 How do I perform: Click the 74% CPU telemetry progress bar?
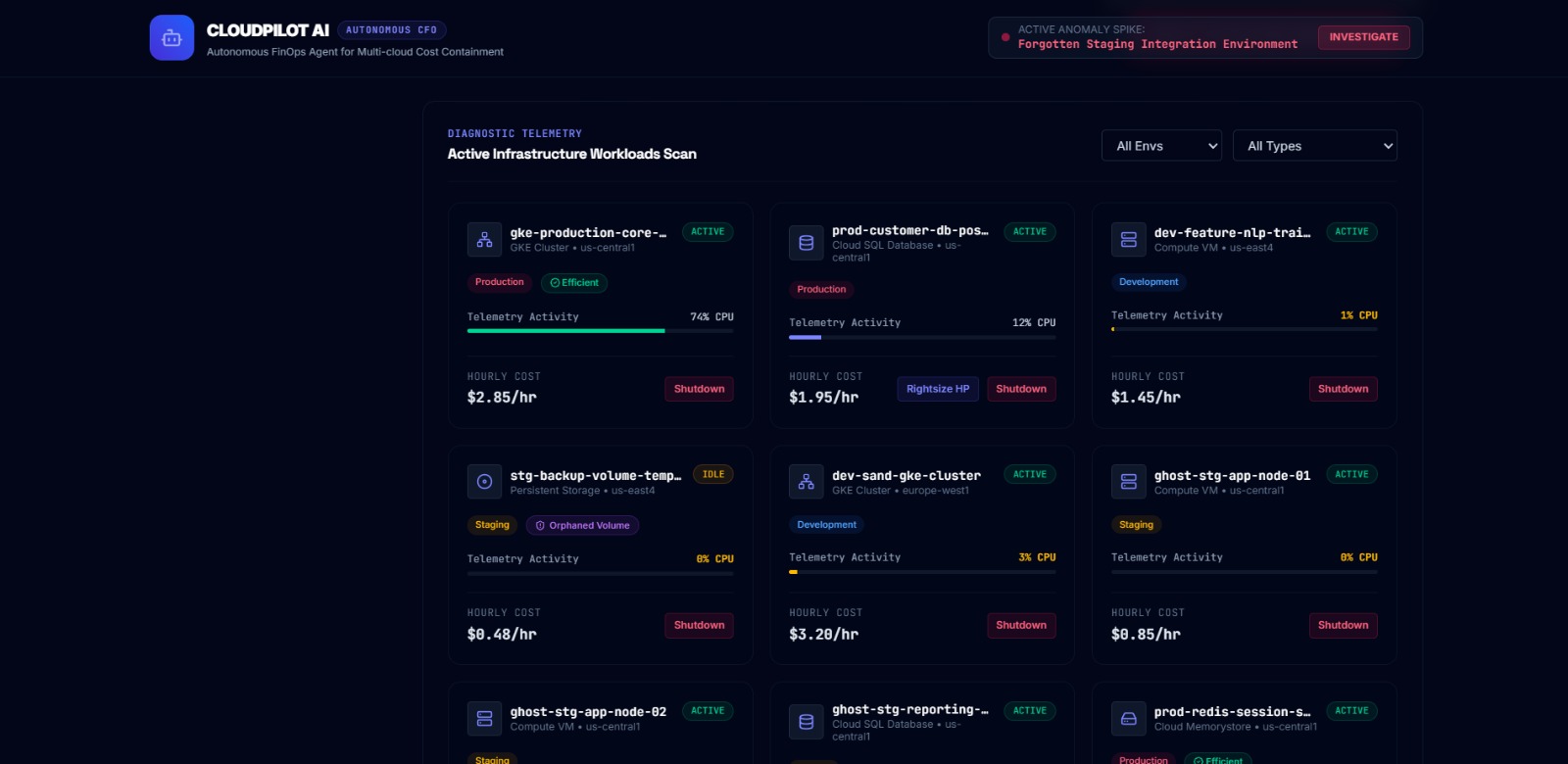pos(600,331)
